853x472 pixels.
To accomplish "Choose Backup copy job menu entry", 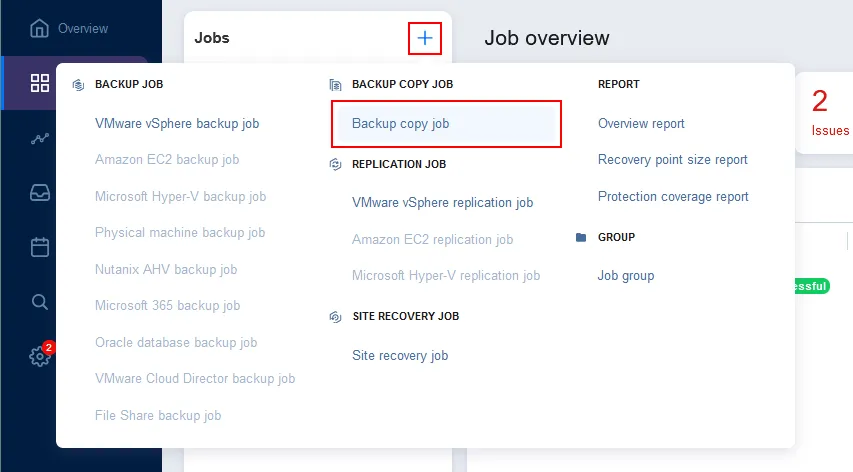I will (400, 124).
